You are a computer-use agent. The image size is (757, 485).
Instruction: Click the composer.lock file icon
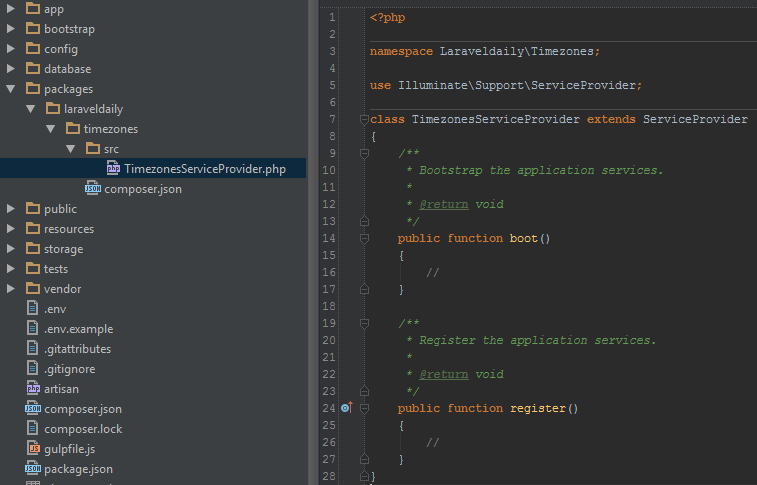(x=33, y=429)
